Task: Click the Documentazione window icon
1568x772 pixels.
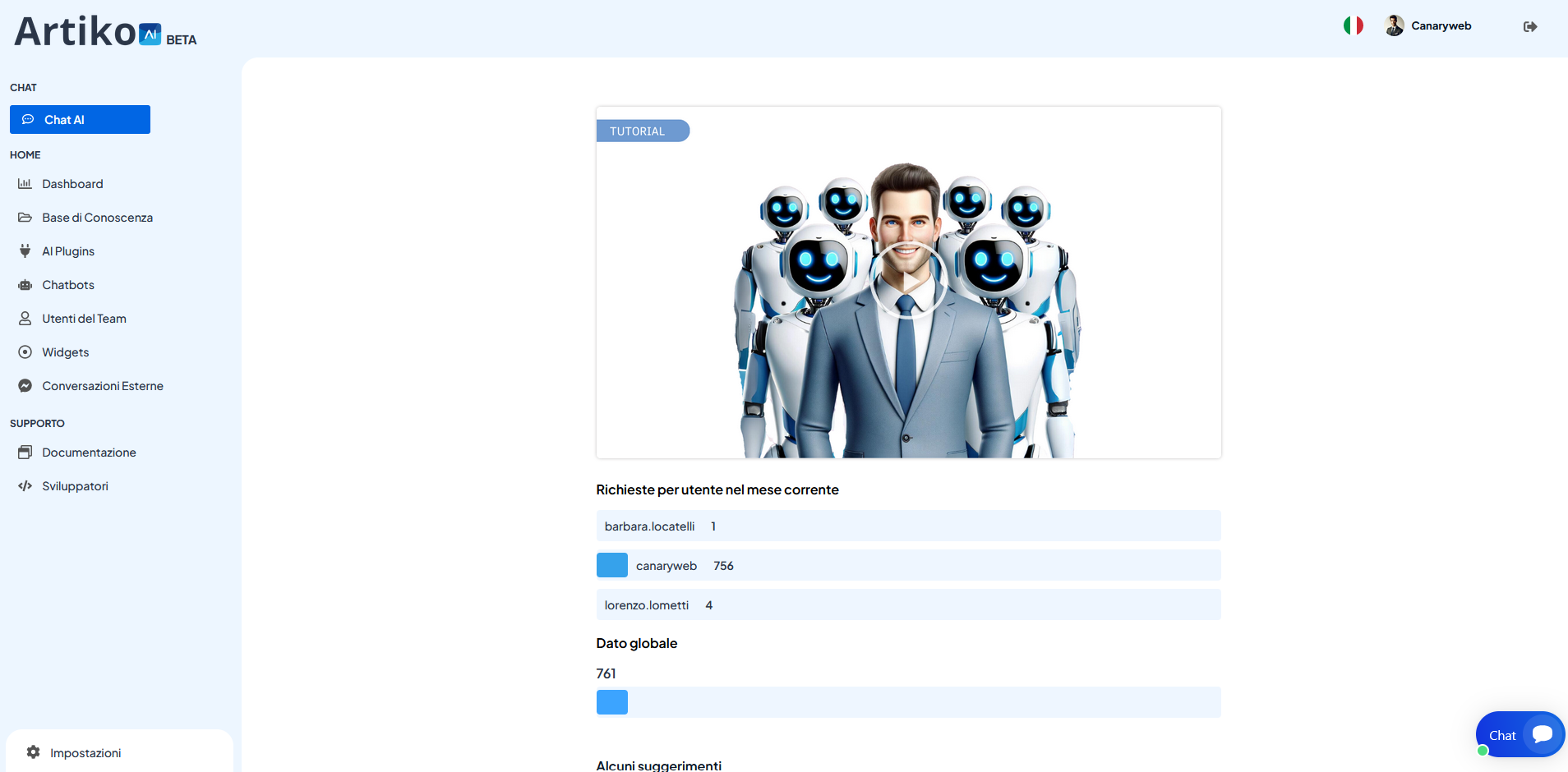Action: click(25, 453)
